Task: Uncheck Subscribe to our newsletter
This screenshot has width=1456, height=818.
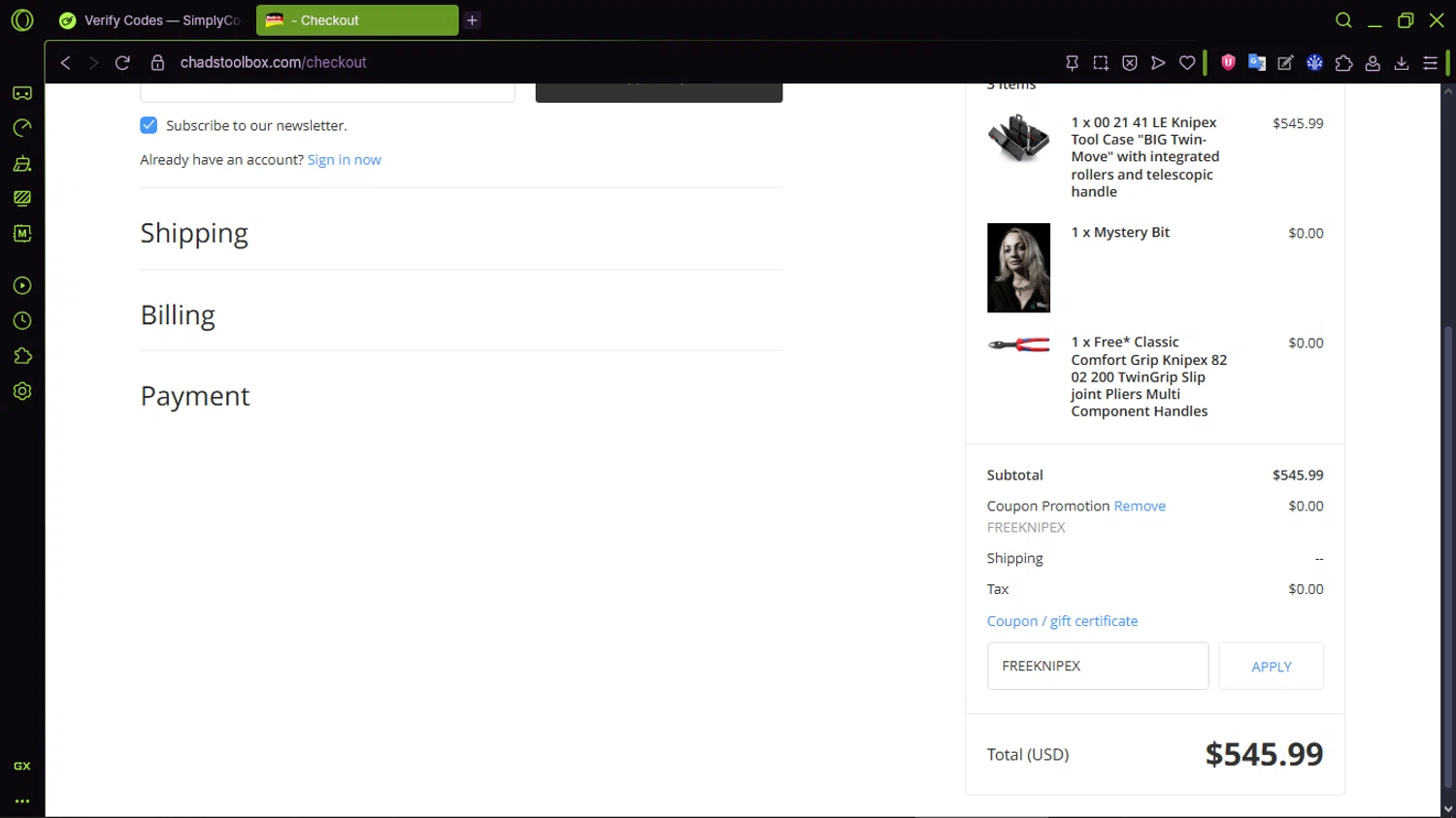Action: 149,125
